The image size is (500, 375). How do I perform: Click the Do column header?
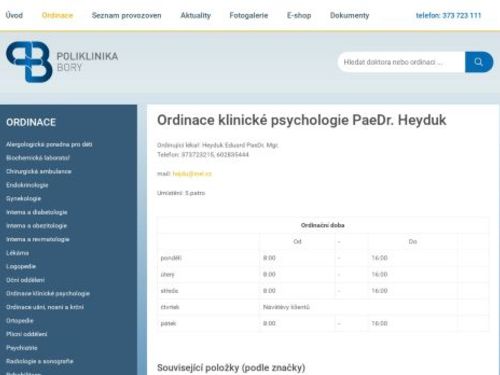(x=413, y=242)
